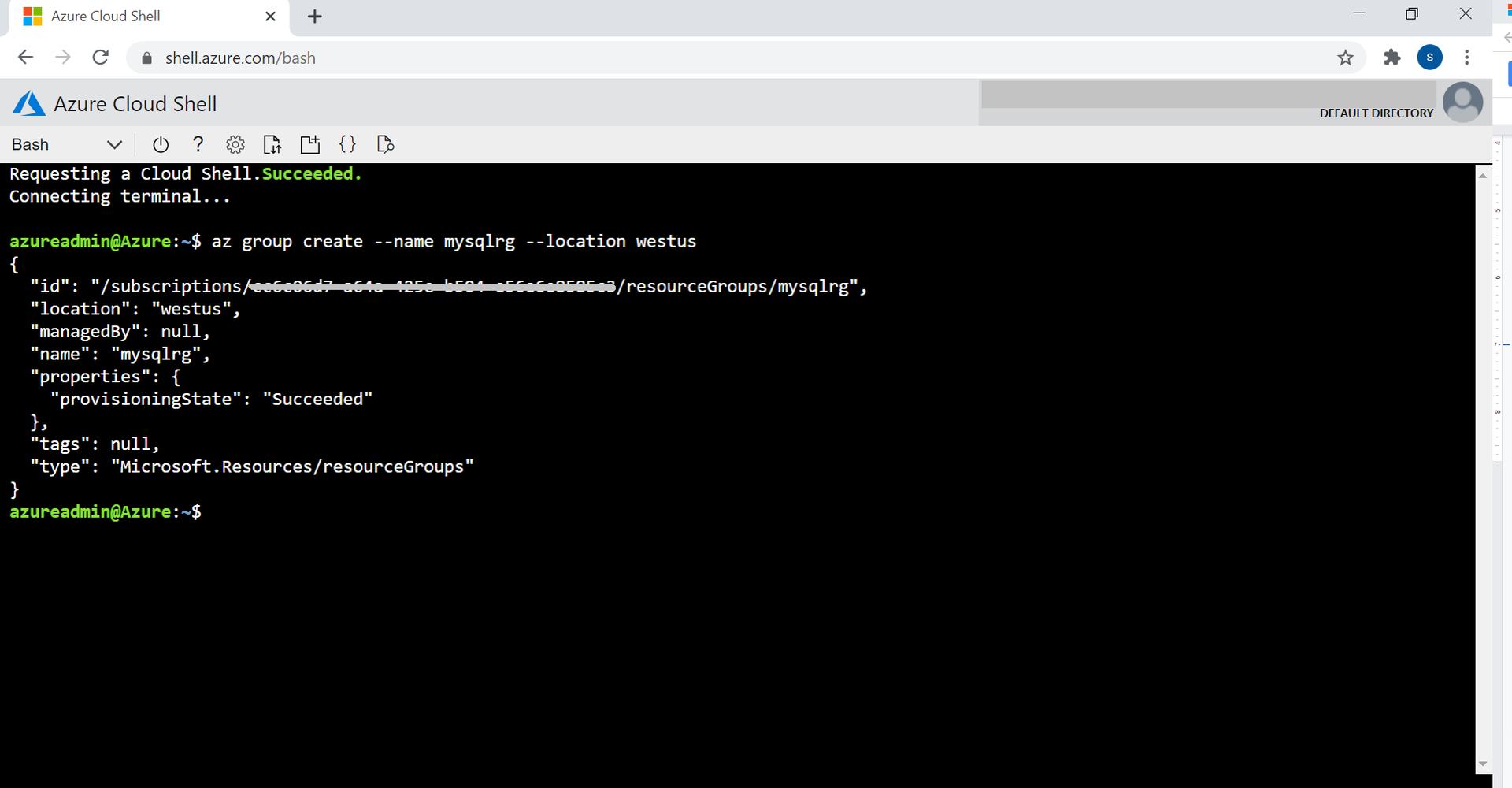Viewport: 1512px width, 788px height.
Task: Click the Azure Cloud Shell logo
Action: pyautogui.click(x=28, y=102)
